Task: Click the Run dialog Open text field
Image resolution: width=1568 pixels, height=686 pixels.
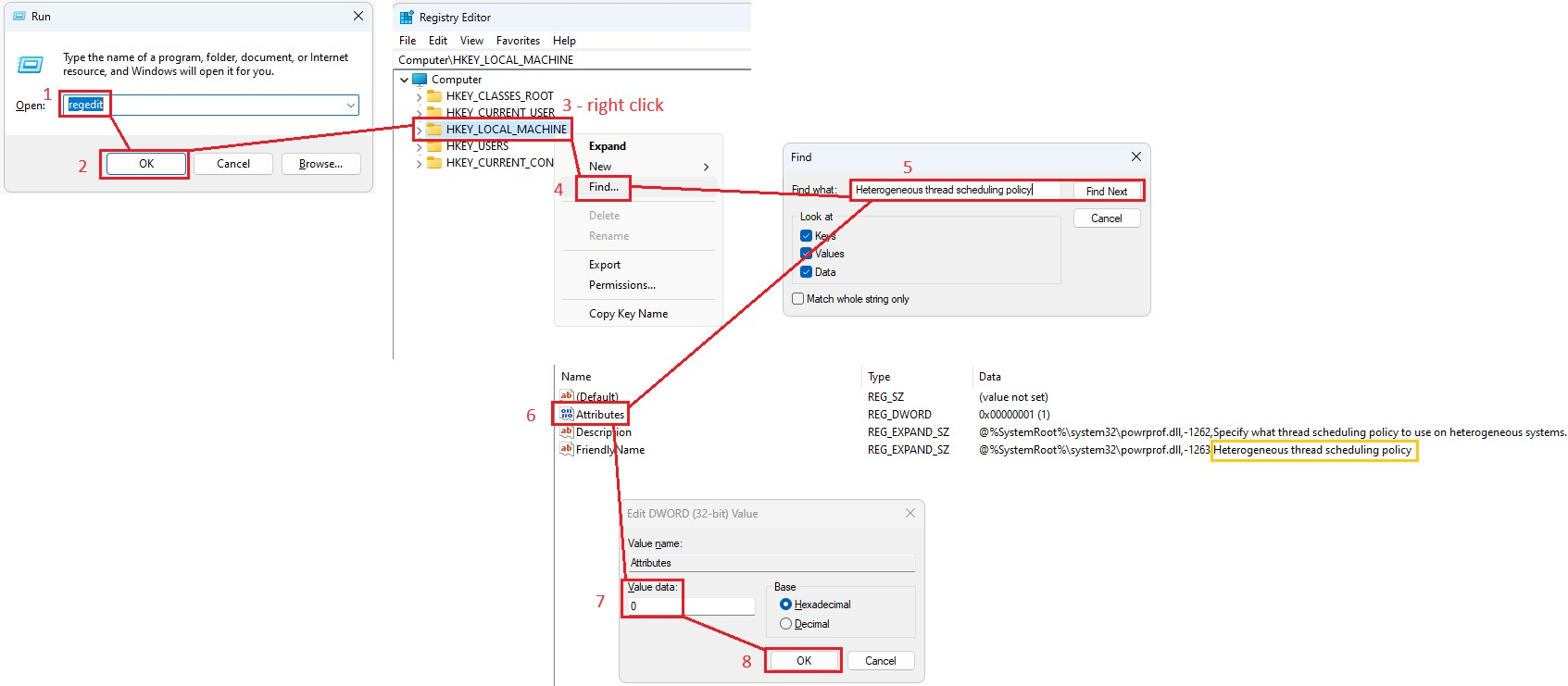Action: click(211, 106)
